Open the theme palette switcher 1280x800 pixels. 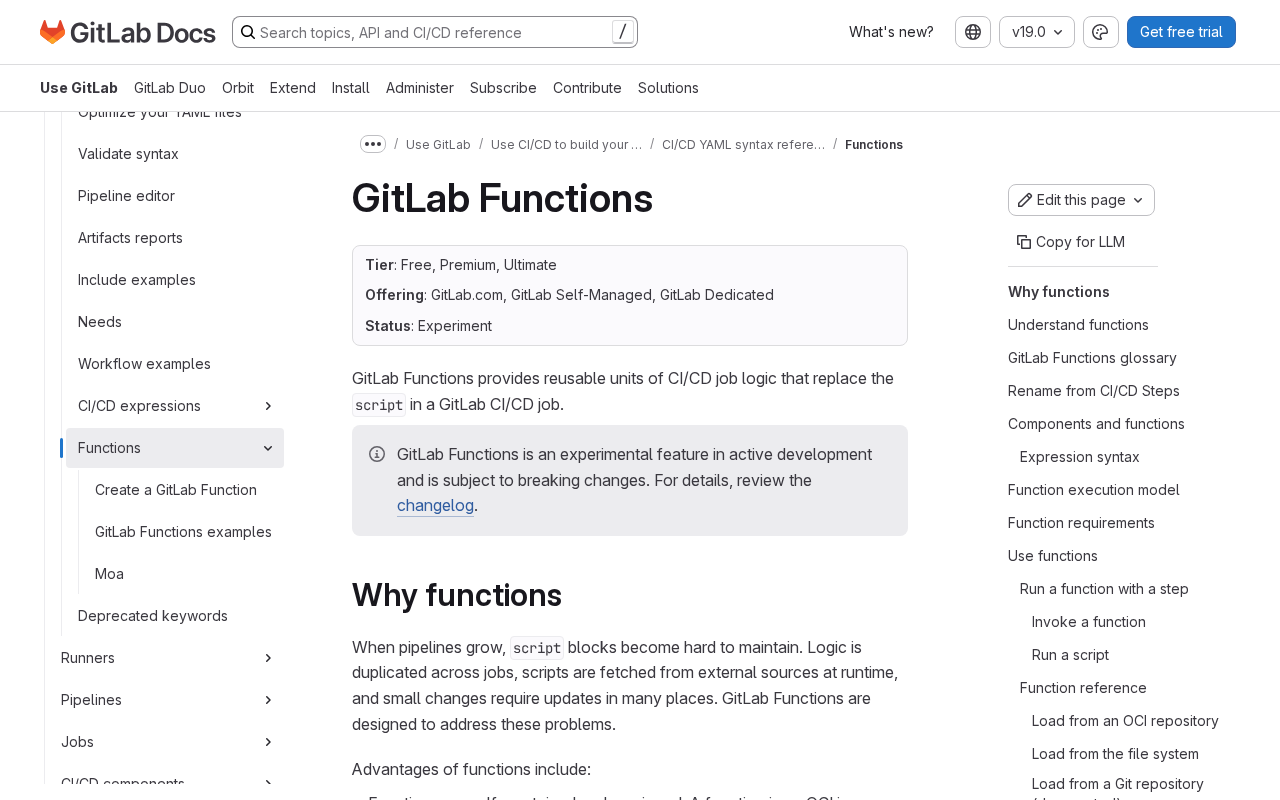pos(1100,32)
